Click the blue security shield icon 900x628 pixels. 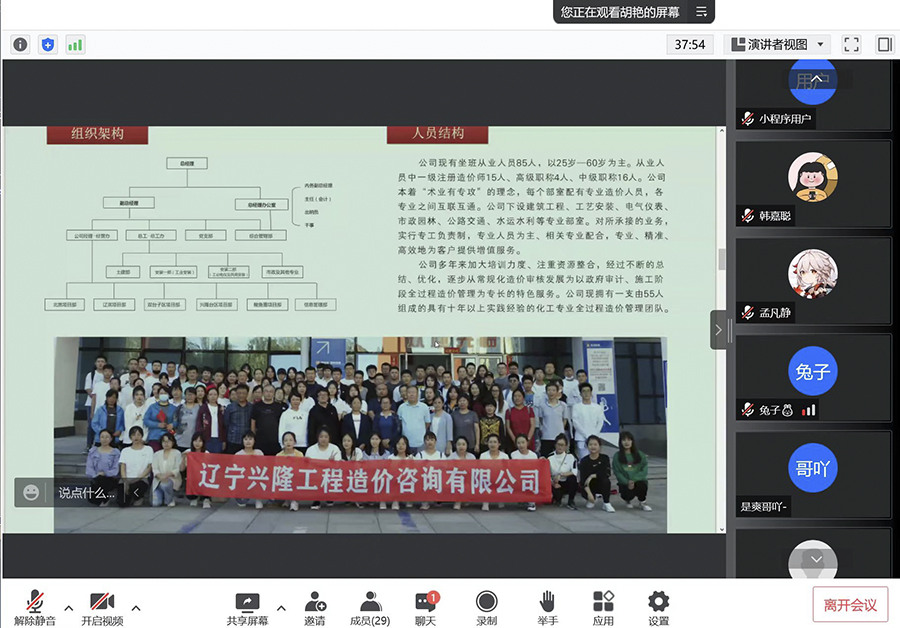[x=47, y=44]
